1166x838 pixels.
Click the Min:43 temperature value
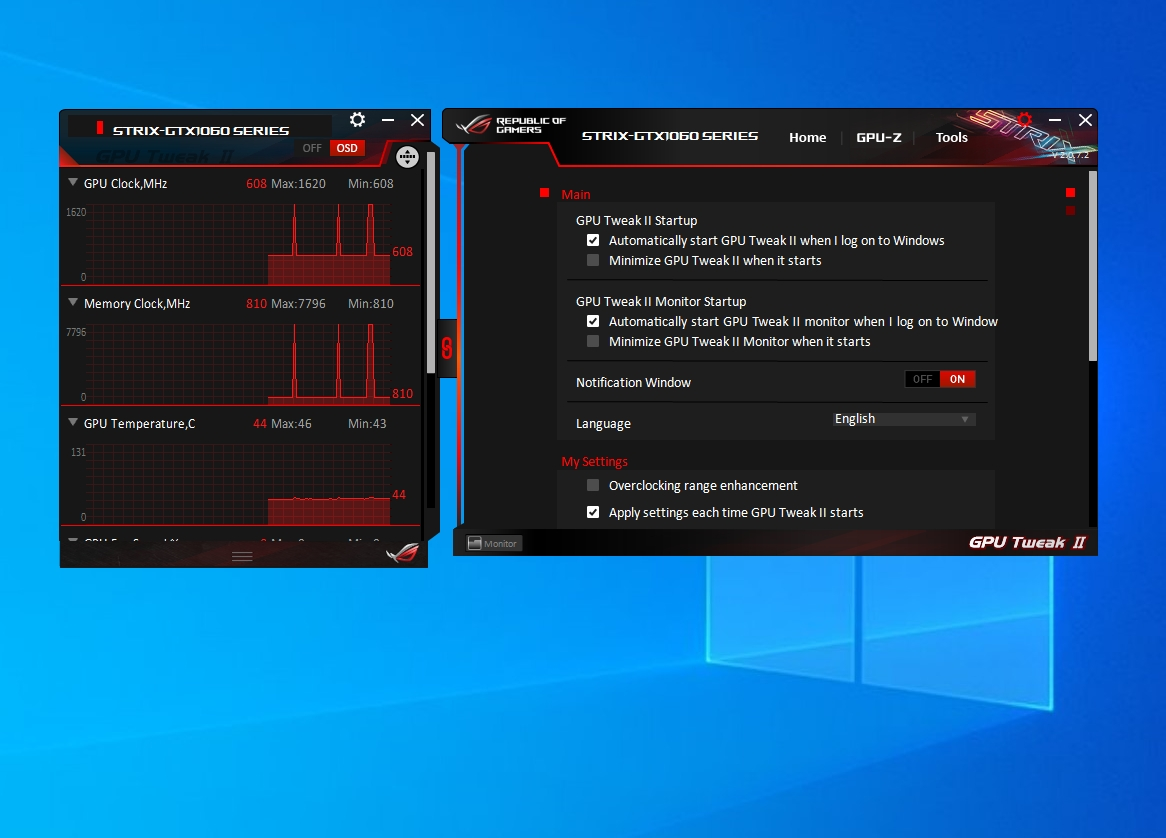tap(367, 424)
